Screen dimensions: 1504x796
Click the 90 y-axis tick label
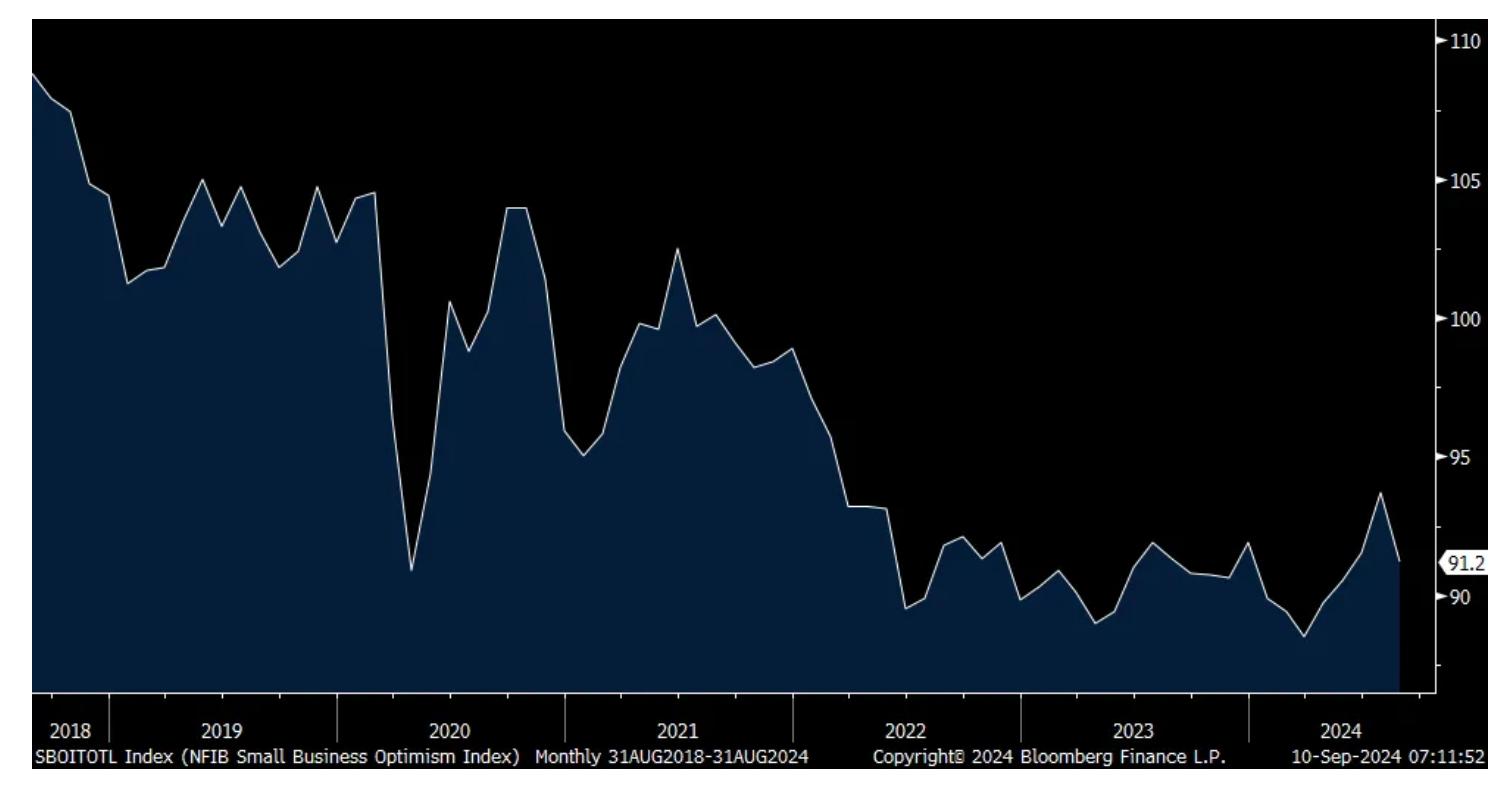[1457, 597]
